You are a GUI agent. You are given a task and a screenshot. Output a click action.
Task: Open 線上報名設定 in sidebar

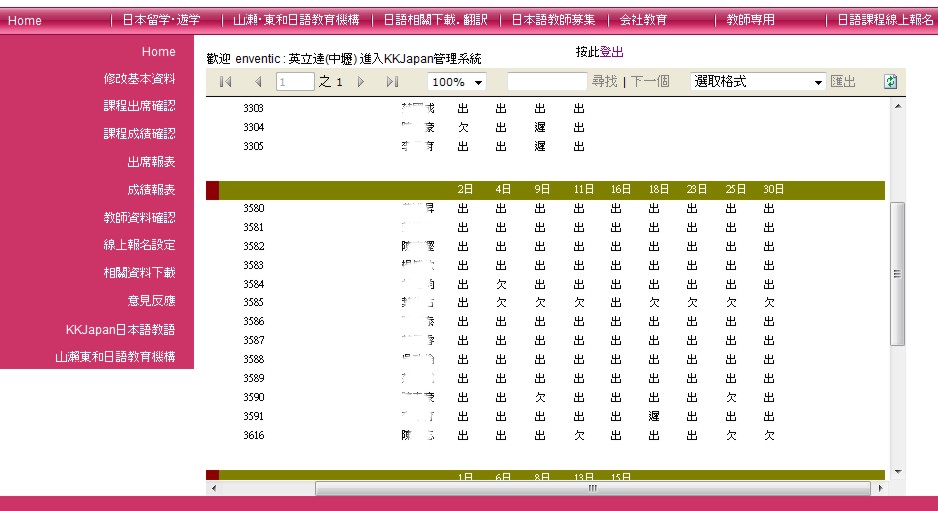[x=139, y=245]
